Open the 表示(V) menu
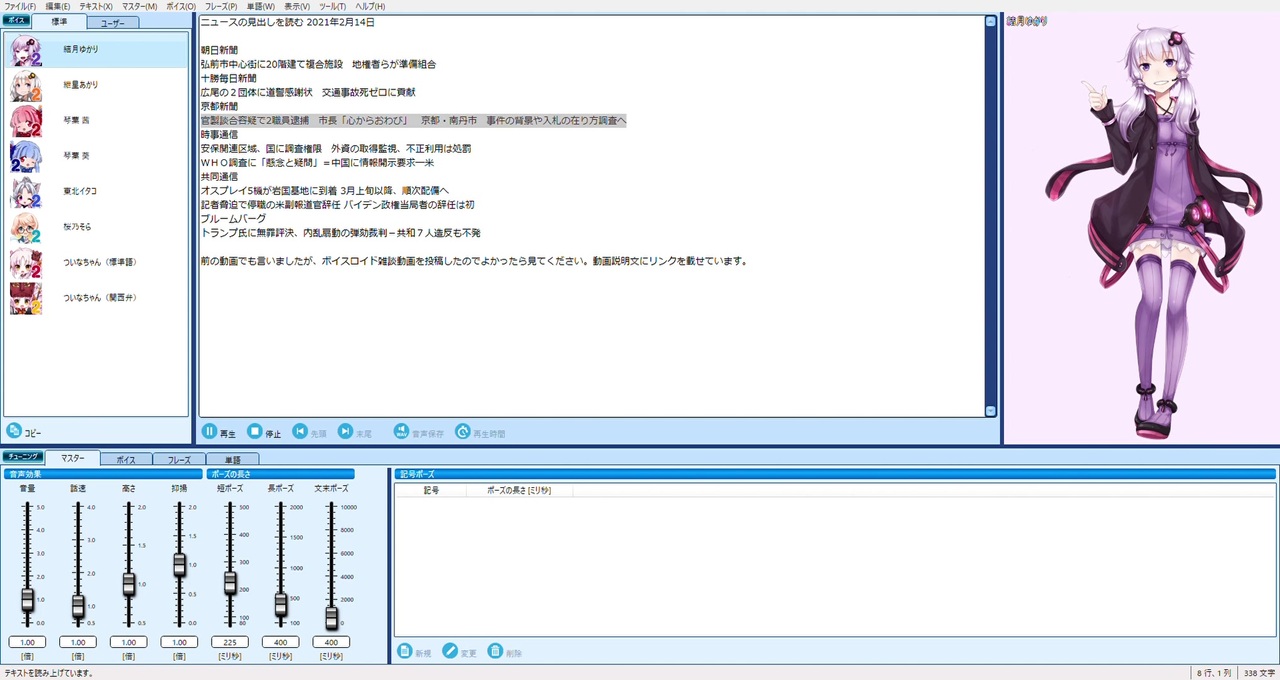This screenshot has height=680, width=1280. pos(297,6)
